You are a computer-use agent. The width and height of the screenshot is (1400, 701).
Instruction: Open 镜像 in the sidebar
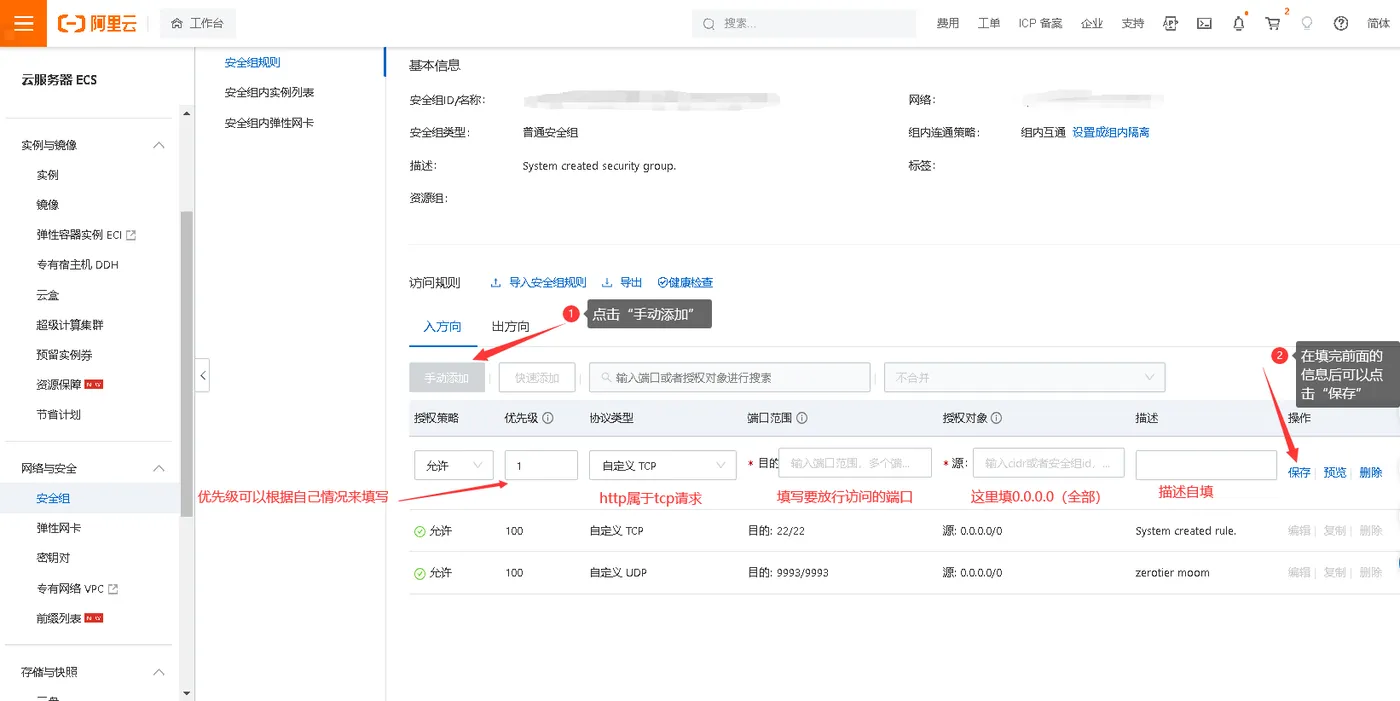click(x=48, y=205)
